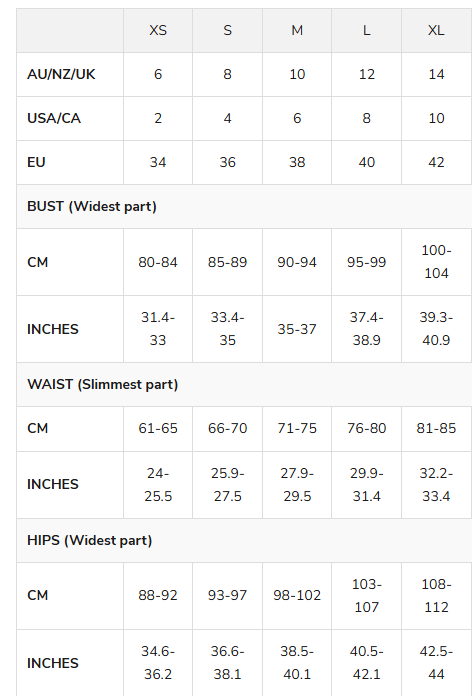Click the AU/NZ/UK row label

tap(61, 74)
